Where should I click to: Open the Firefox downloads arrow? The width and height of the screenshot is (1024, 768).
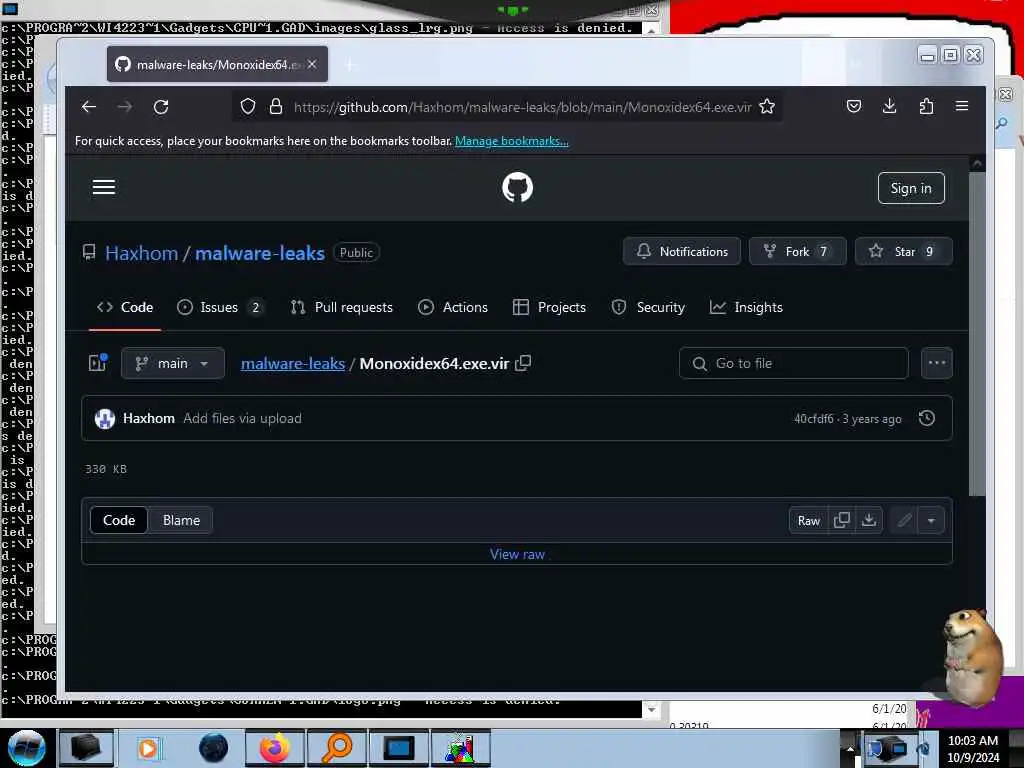click(889, 106)
